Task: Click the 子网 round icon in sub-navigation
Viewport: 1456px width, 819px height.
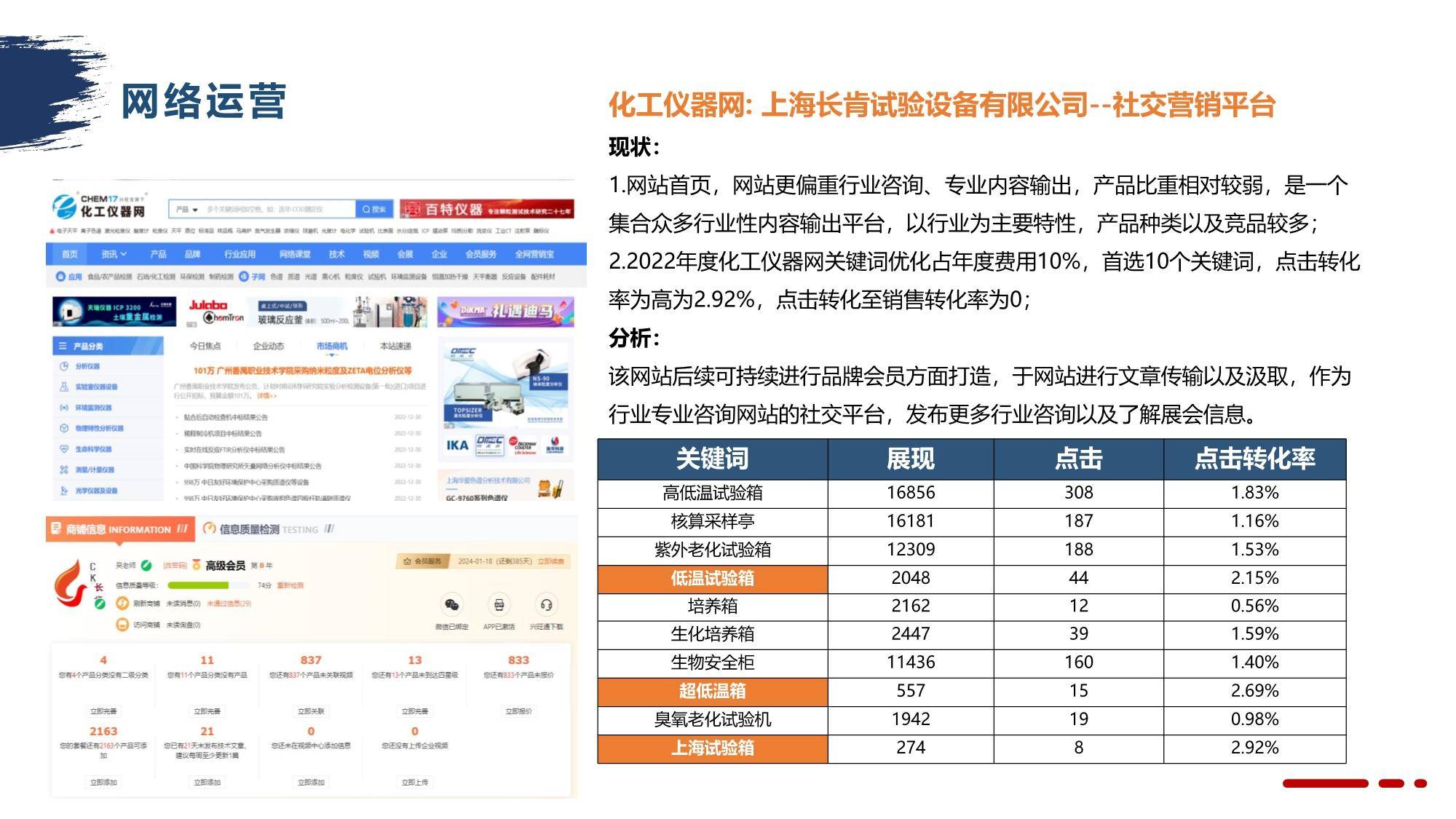Action: [x=244, y=277]
